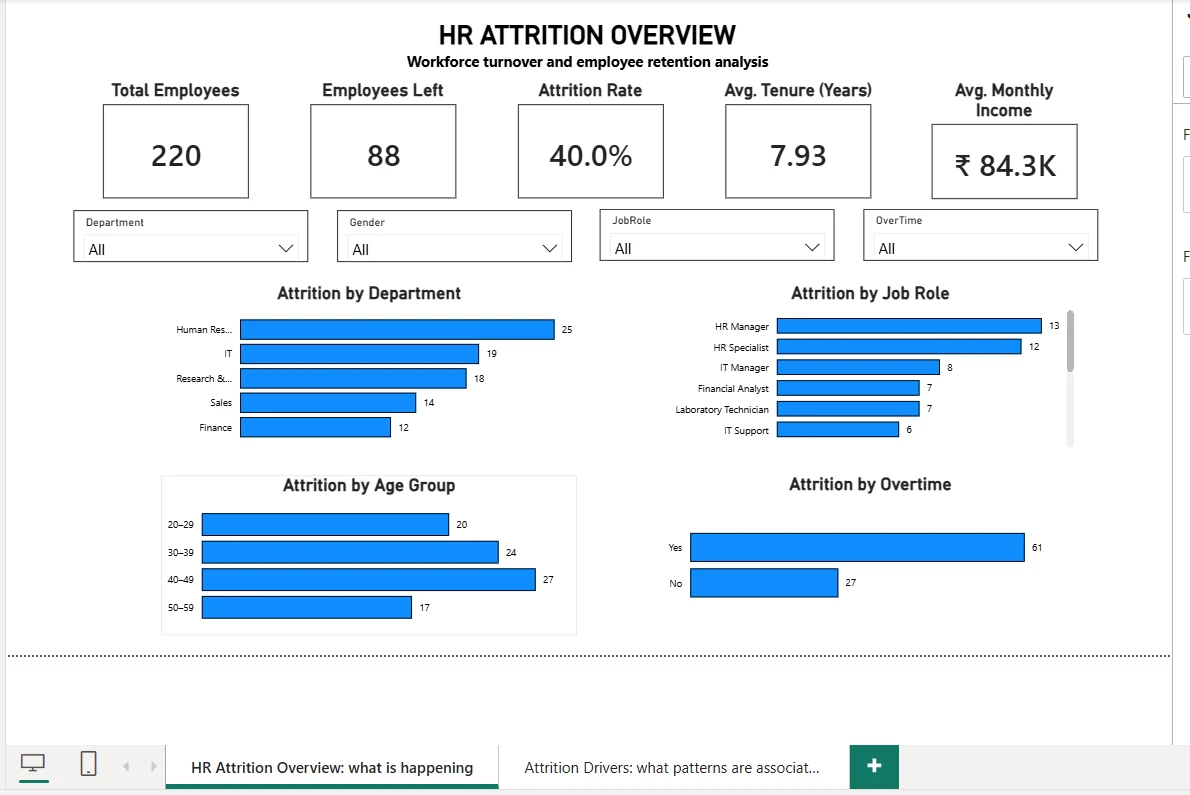
Task: Click the IT Manager job role bar
Action: (858, 367)
